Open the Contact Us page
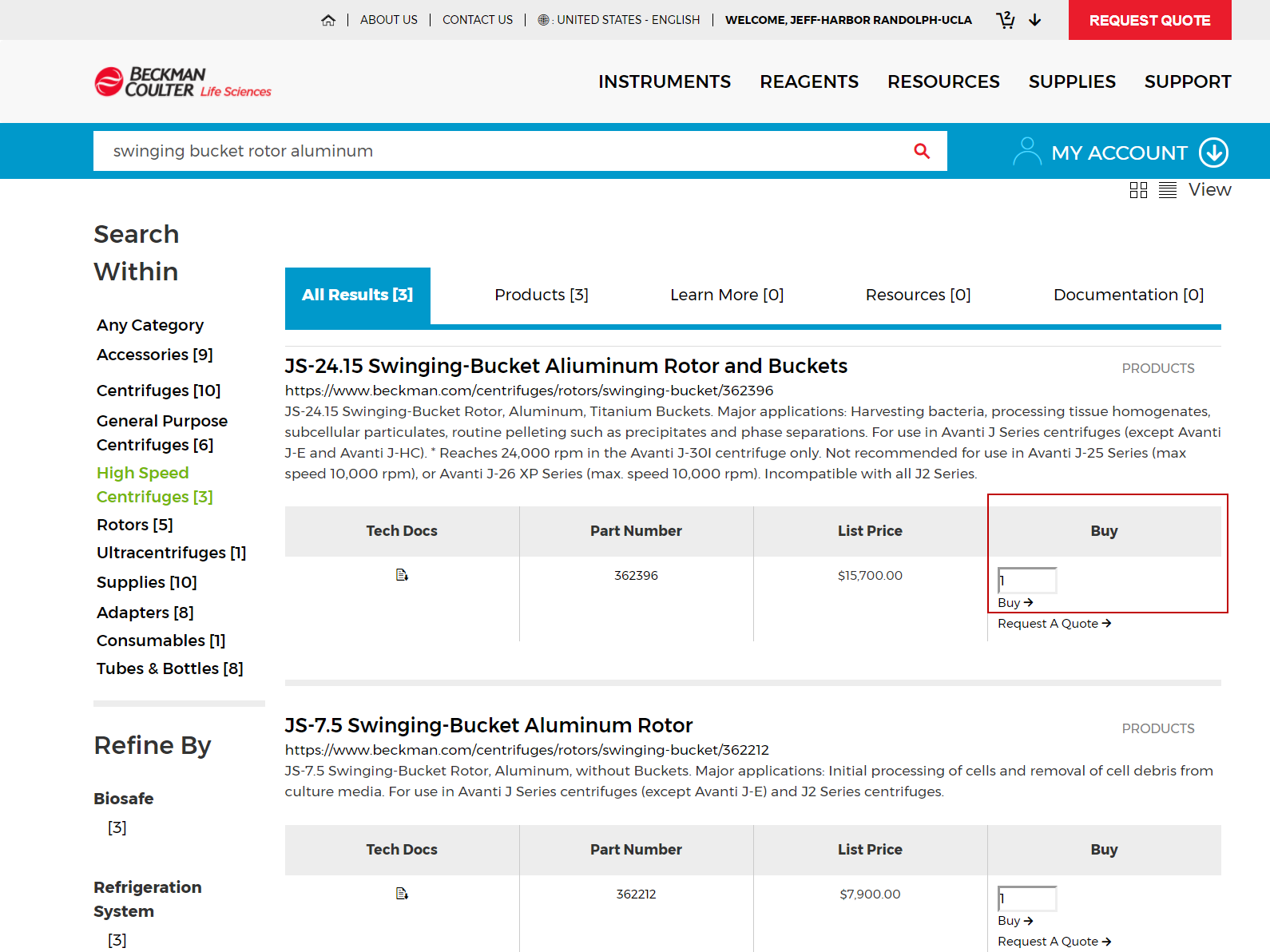This screenshot has width=1270, height=952. pos(478,20)
